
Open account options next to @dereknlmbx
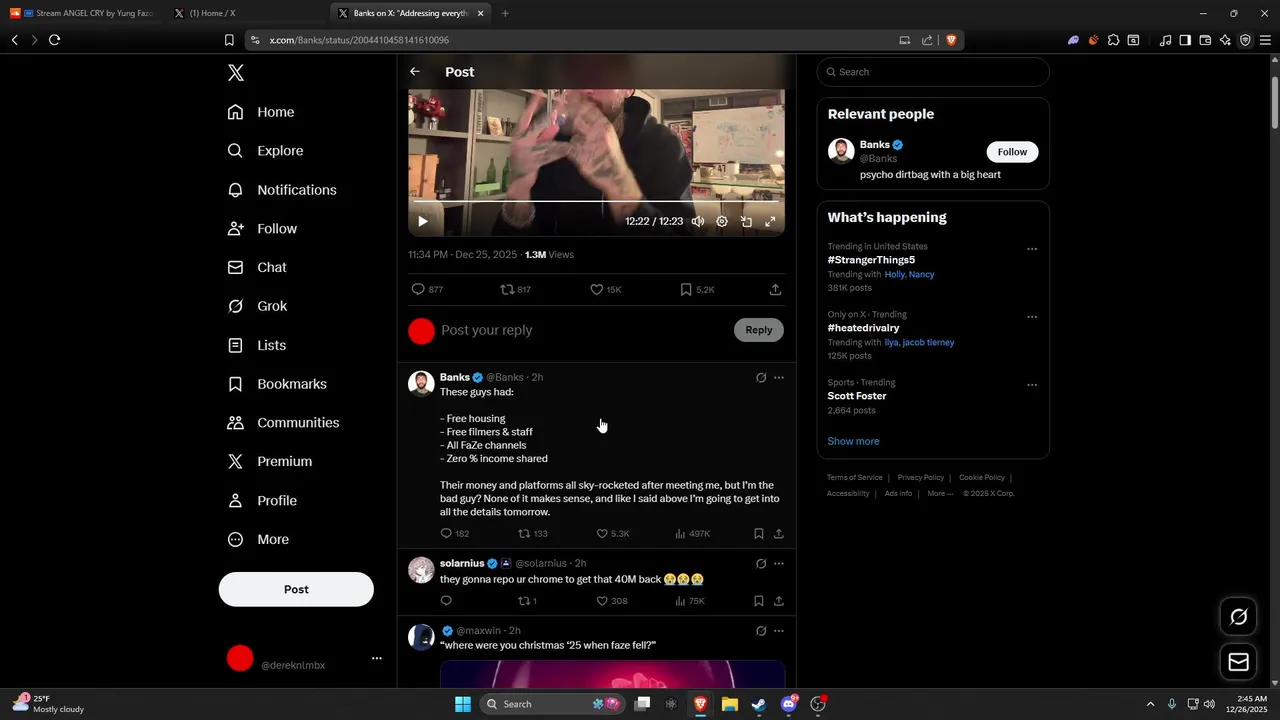[377, 658]
